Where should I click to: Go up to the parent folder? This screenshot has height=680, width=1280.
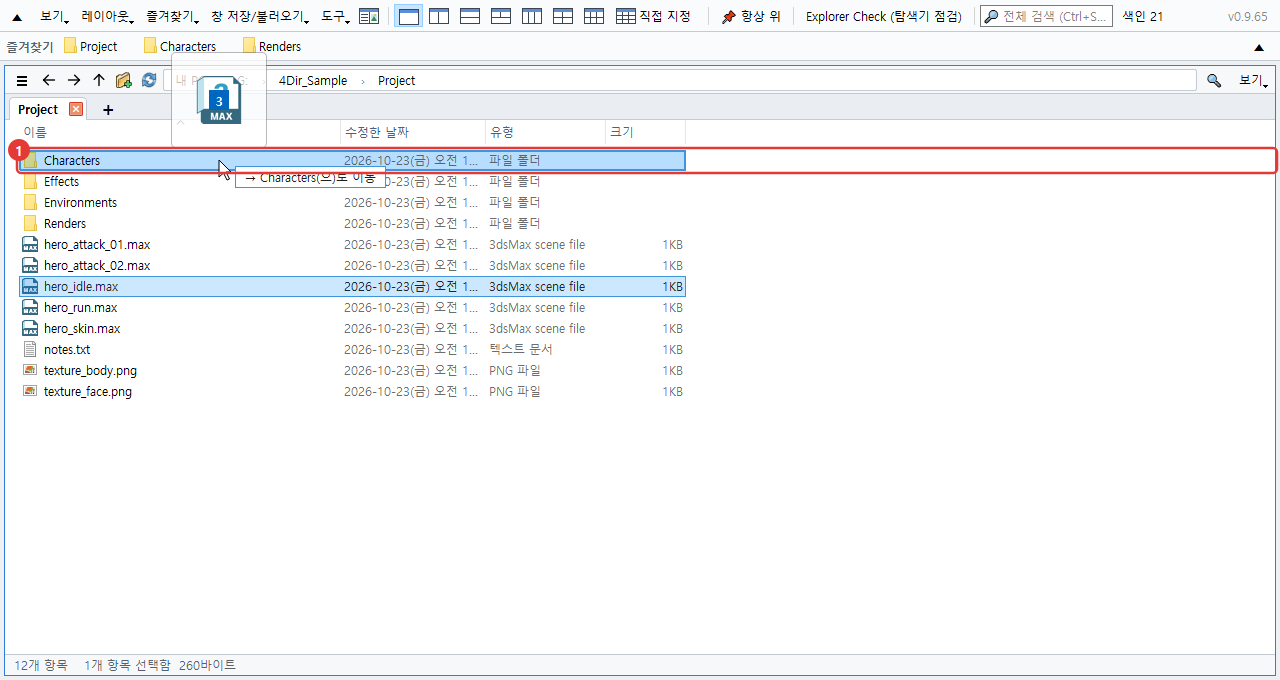(99, 81)
